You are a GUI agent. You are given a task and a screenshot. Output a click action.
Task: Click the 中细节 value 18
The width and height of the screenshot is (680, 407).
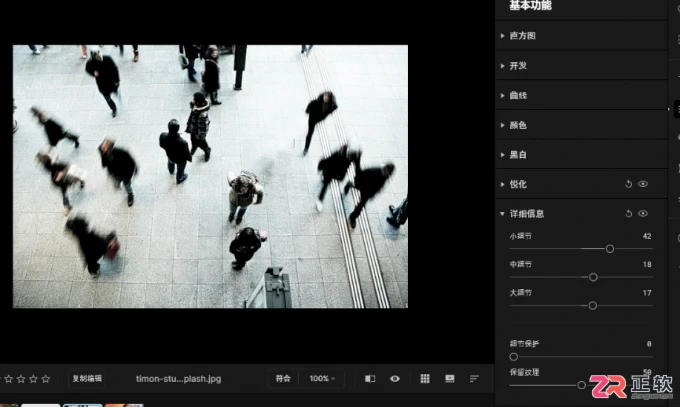pos(647,264)
